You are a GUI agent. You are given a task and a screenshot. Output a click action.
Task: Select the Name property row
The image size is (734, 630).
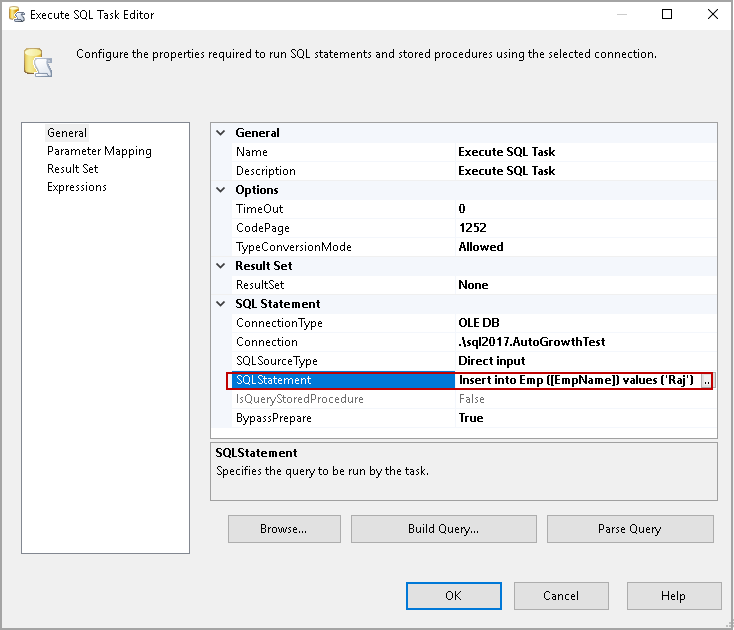coord(474,152)
